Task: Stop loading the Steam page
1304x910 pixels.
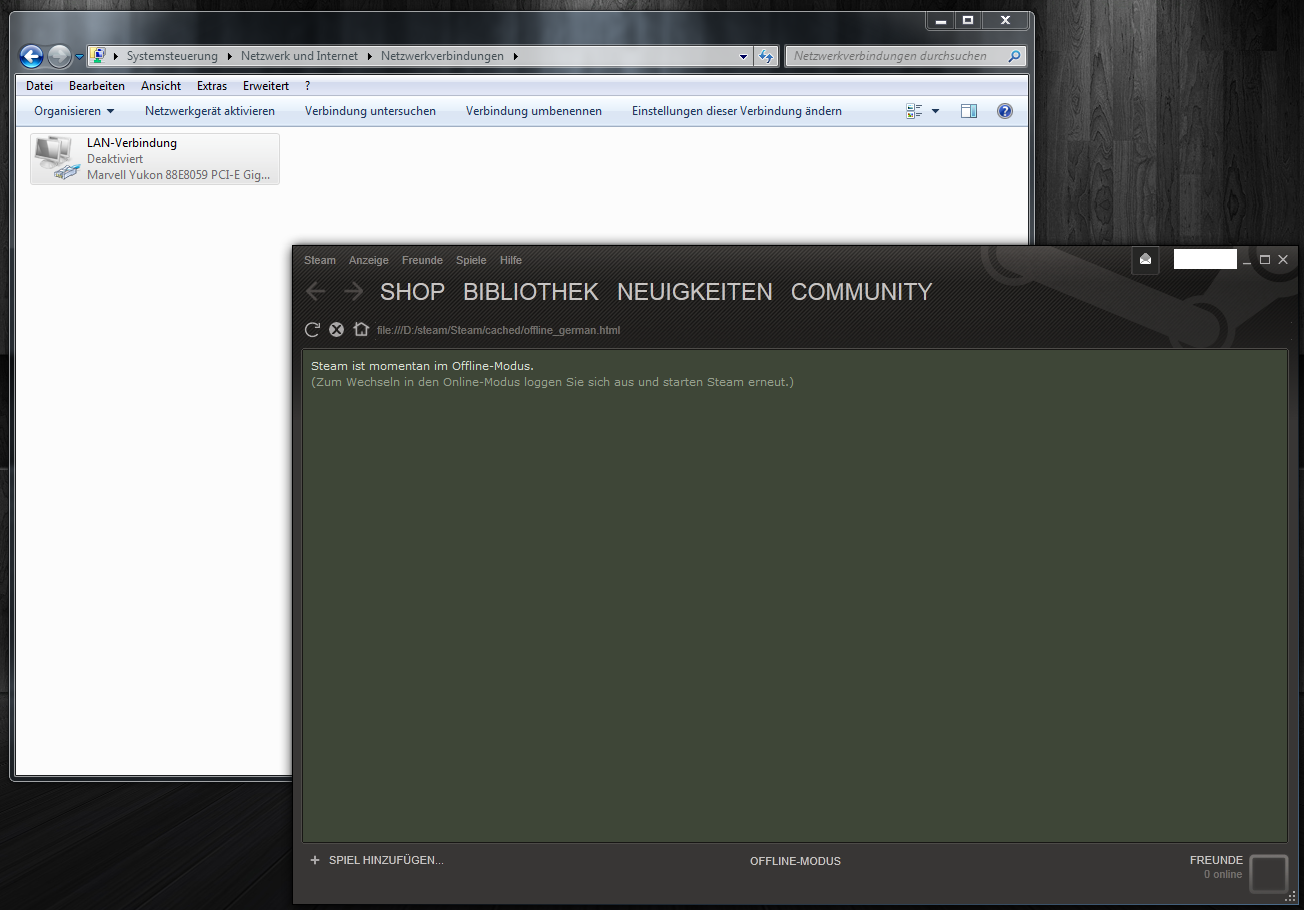Action: [x=337, y=329]
